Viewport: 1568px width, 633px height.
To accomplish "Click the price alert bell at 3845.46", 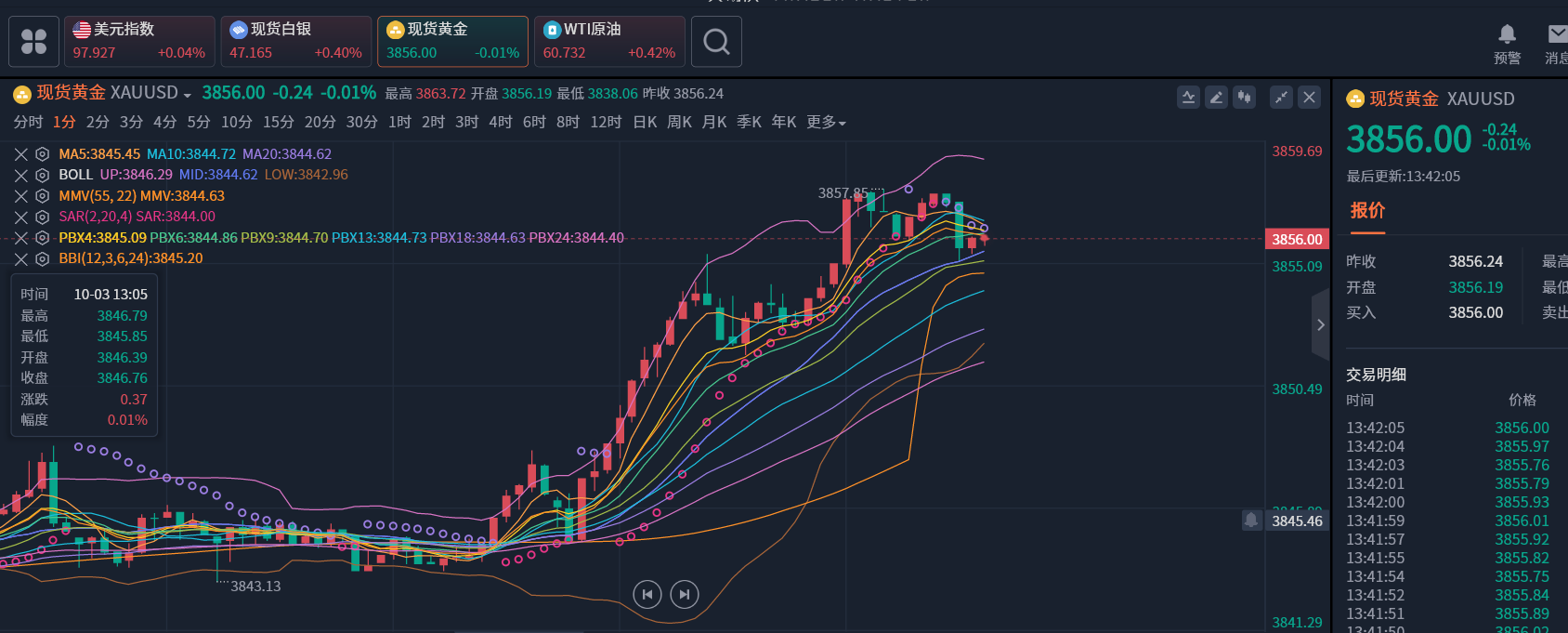I will click(x=1251, y=521).
